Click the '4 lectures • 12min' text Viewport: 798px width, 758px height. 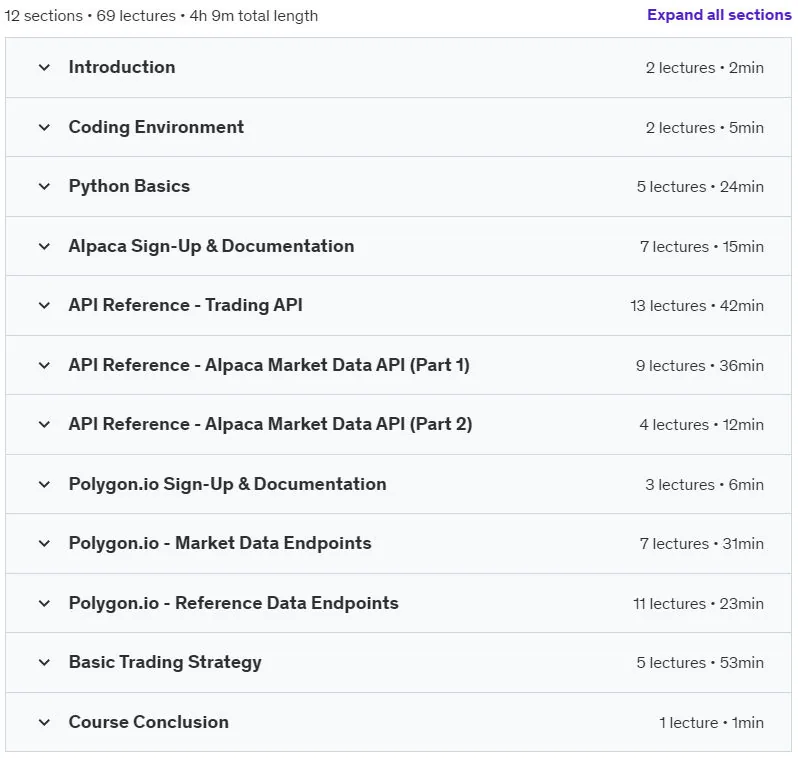[x=701, y=425]
